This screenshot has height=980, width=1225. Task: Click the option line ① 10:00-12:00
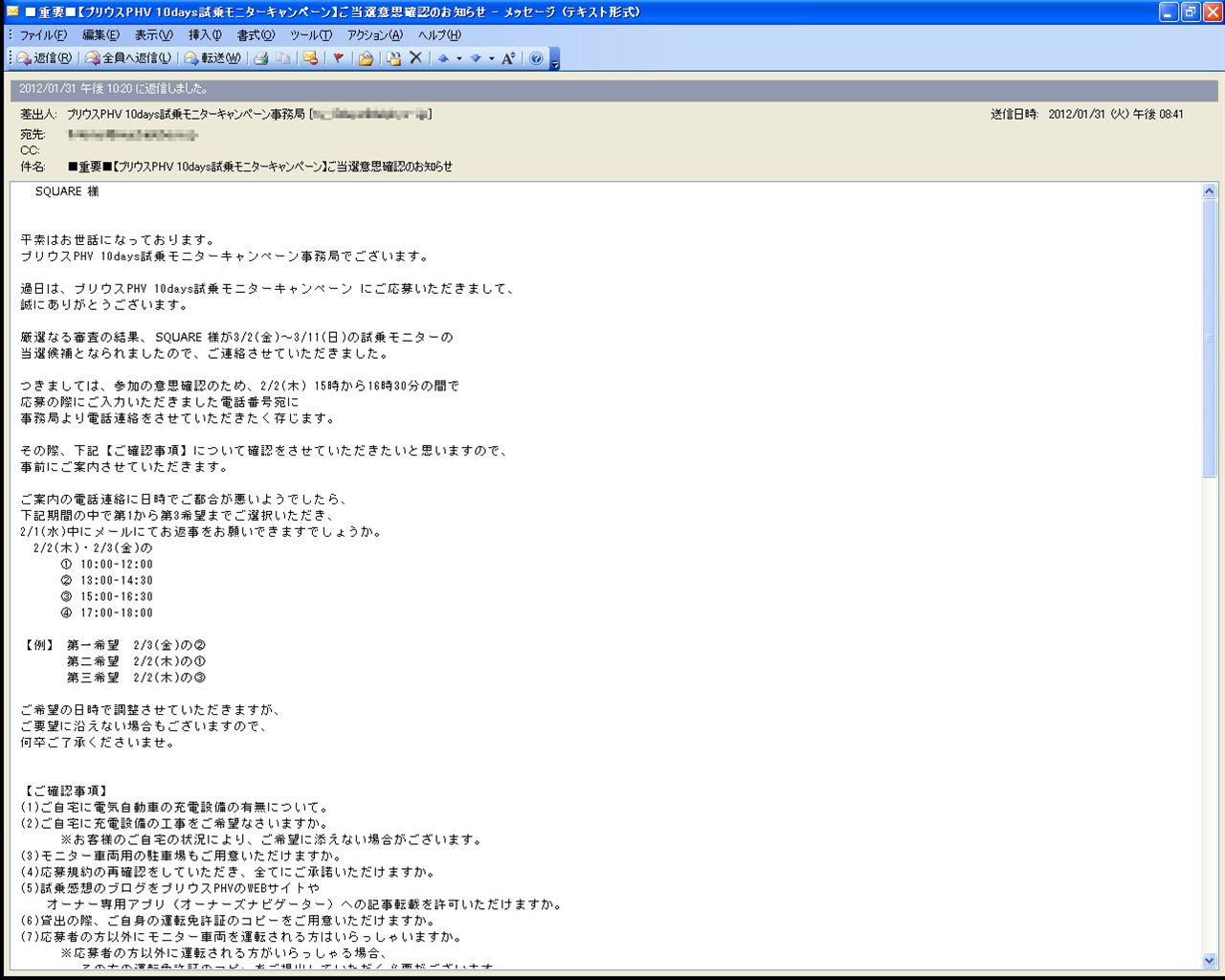pos(106,565)
